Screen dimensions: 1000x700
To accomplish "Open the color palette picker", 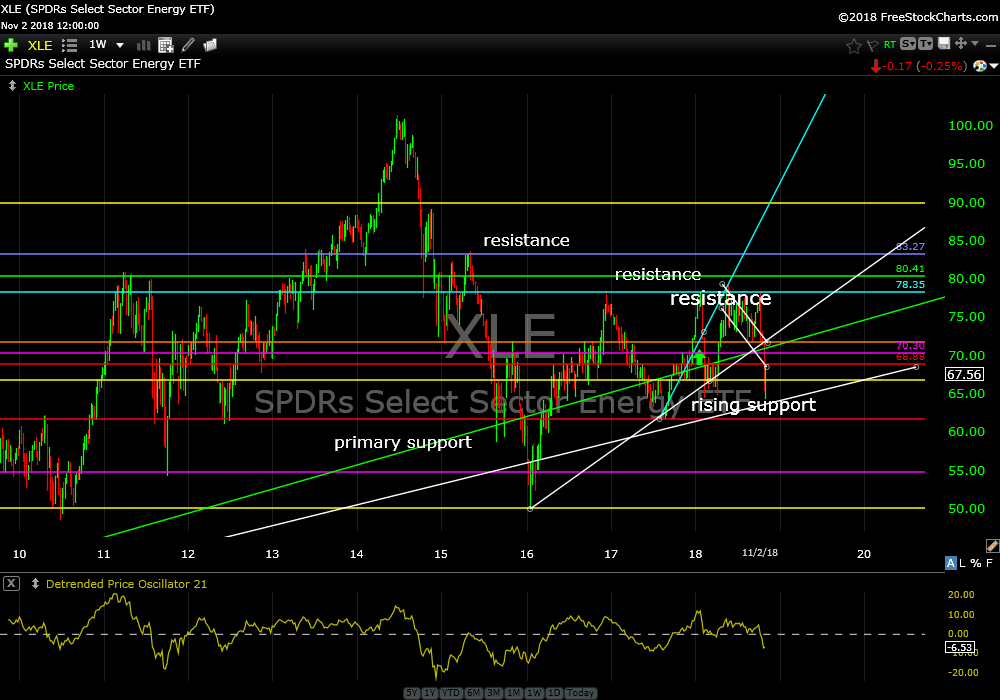I will pyautogui.click(x=980, y=66).
